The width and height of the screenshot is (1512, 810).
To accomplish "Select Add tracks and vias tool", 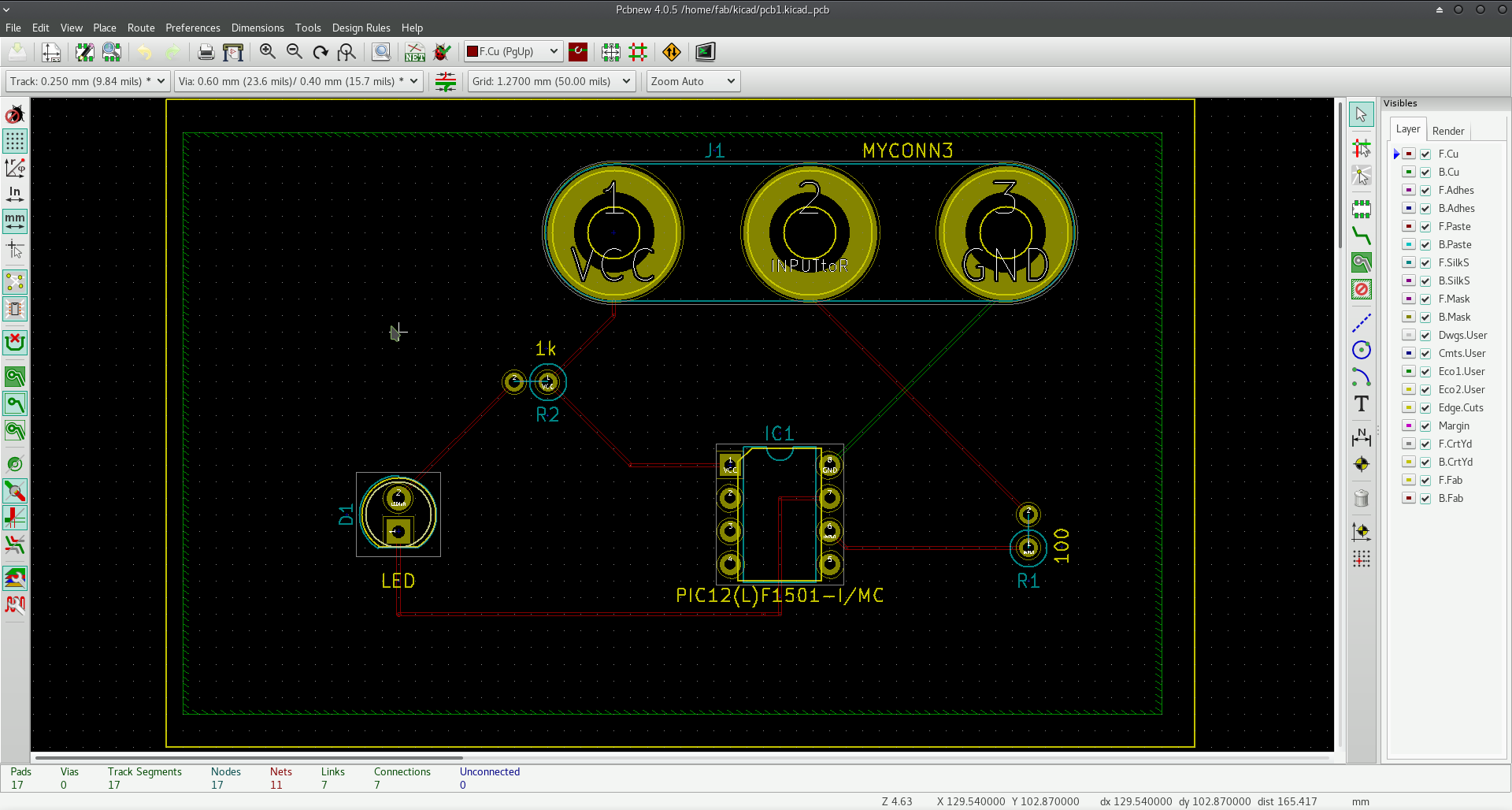I will [1362, 236].
